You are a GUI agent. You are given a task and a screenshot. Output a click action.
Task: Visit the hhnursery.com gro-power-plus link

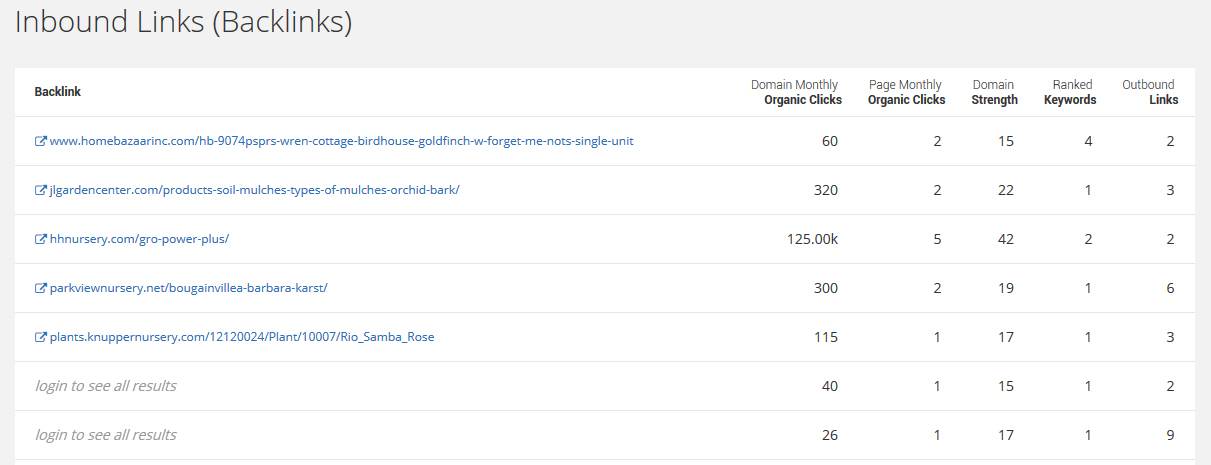coord(139,239)
